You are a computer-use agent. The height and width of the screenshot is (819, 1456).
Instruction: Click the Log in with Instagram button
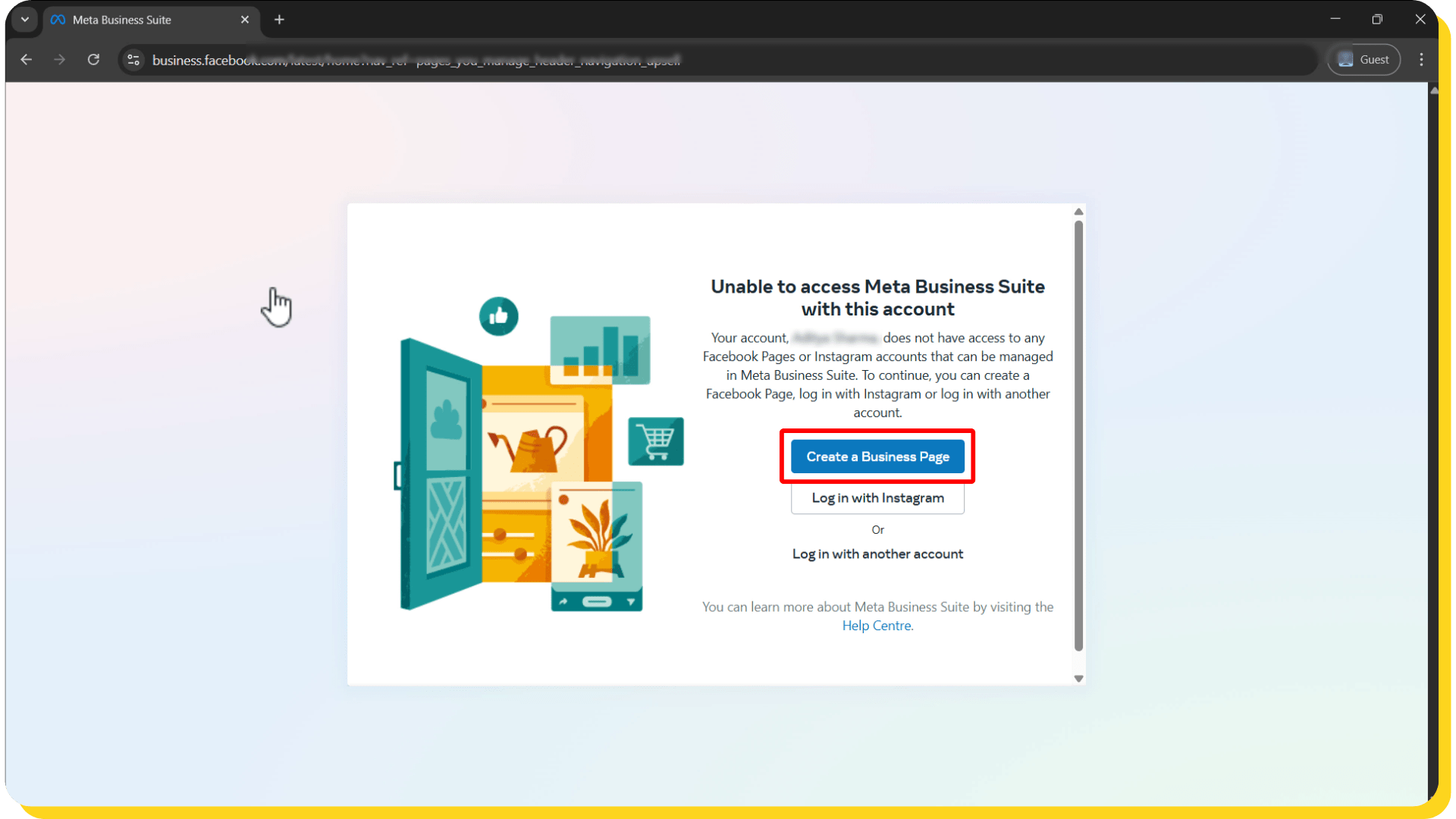(877, 497)
